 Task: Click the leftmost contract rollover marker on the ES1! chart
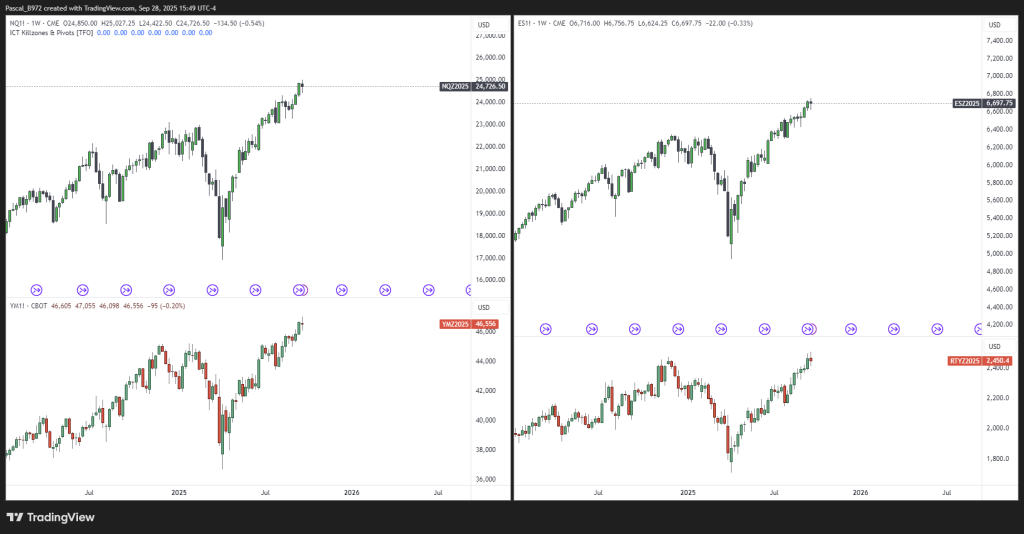tap(547, 328)
